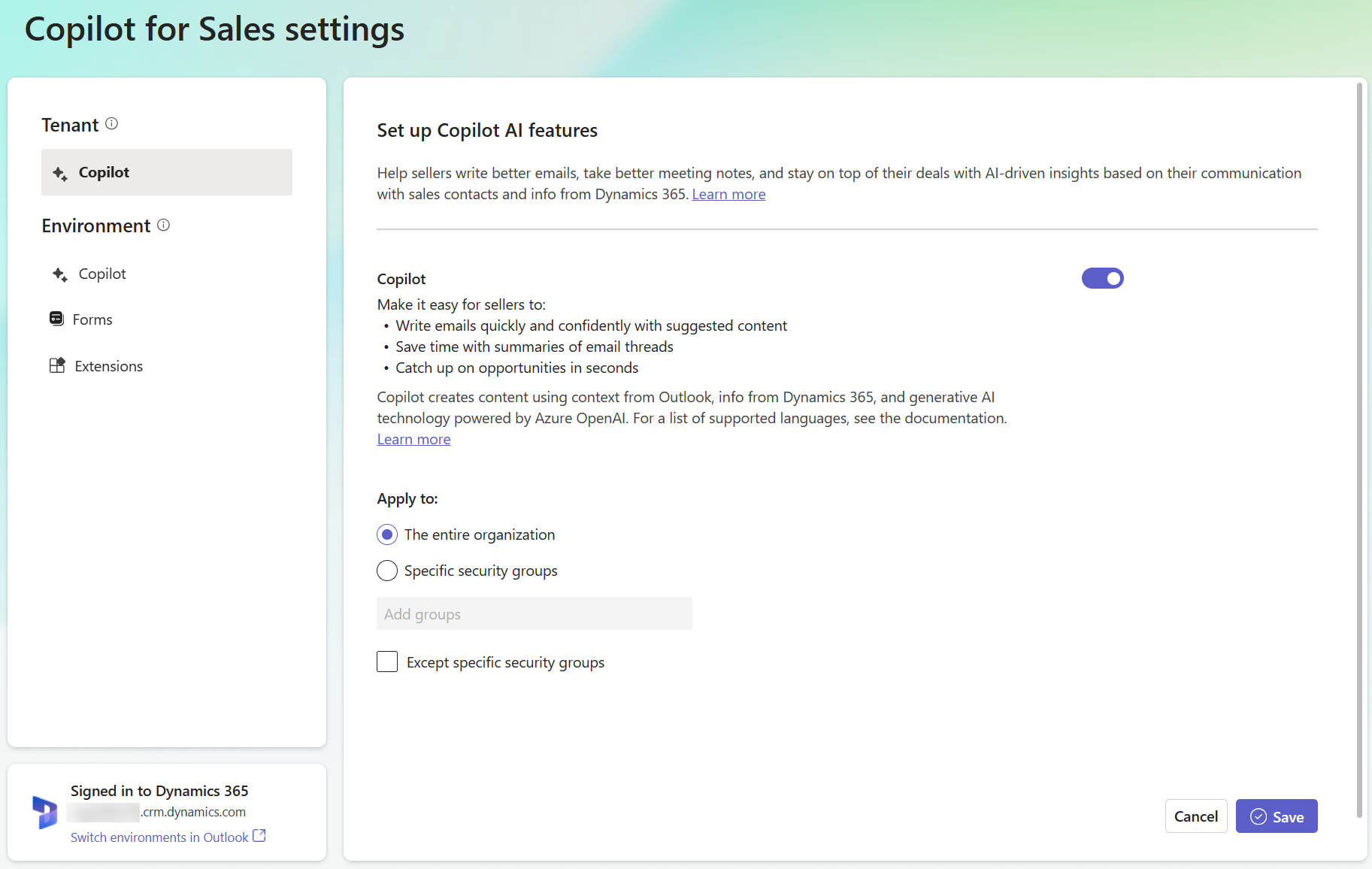Click the Environment info icon

(x=163, y=225)
